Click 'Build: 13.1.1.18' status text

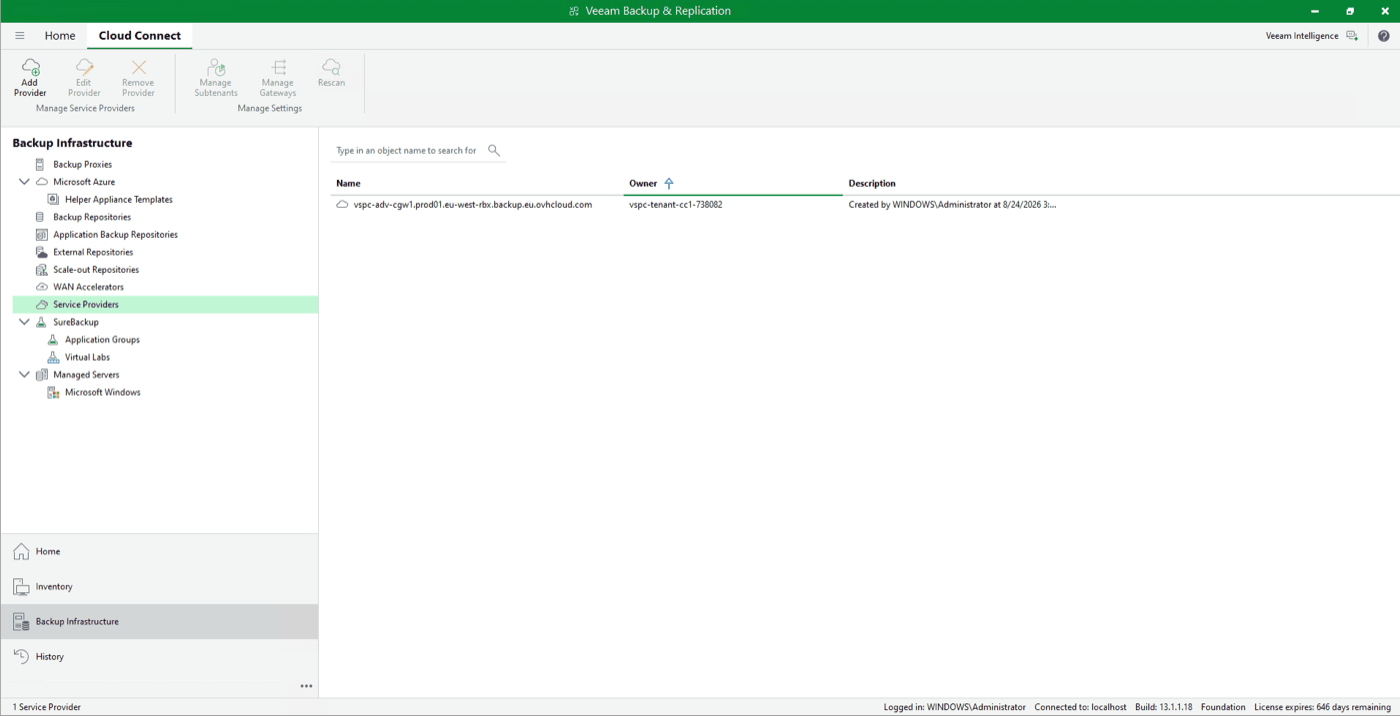pos(1164,707)
